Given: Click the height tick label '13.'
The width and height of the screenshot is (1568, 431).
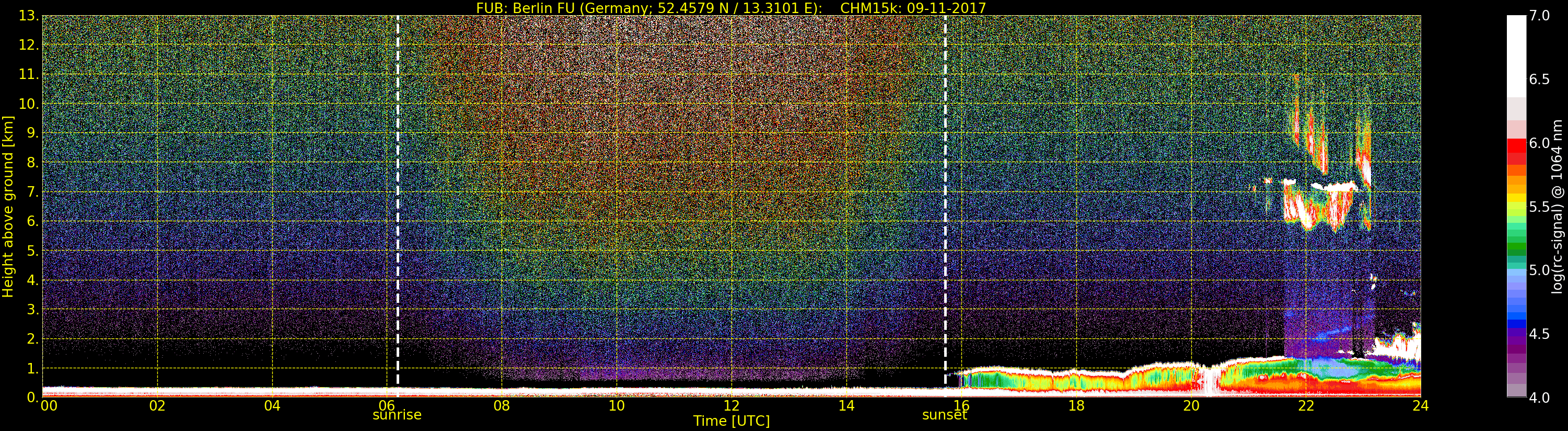Looking at the screenshot, I should click(x=29, y=16).
